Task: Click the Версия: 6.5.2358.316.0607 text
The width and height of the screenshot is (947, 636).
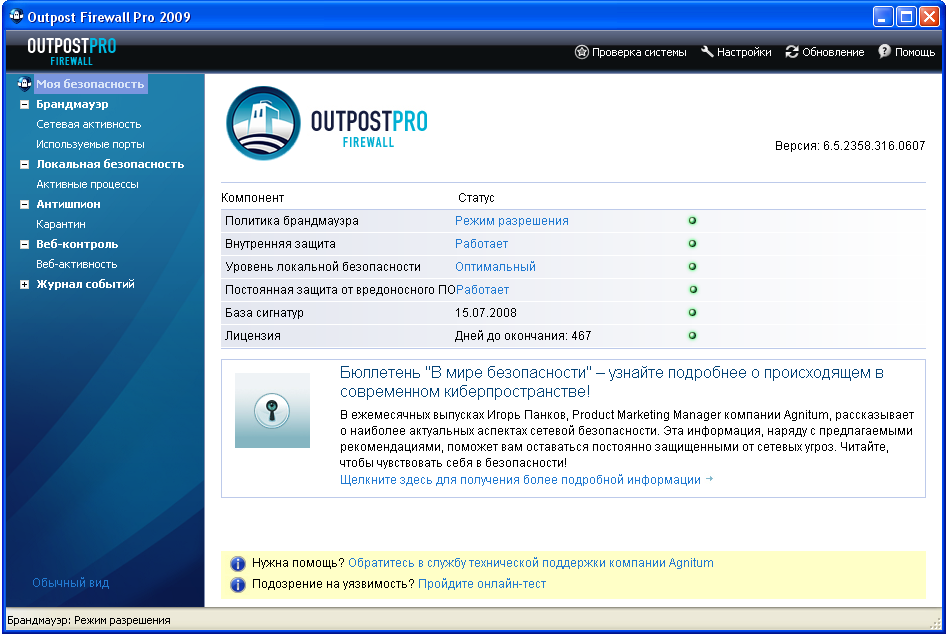Action: coord(850,146)
